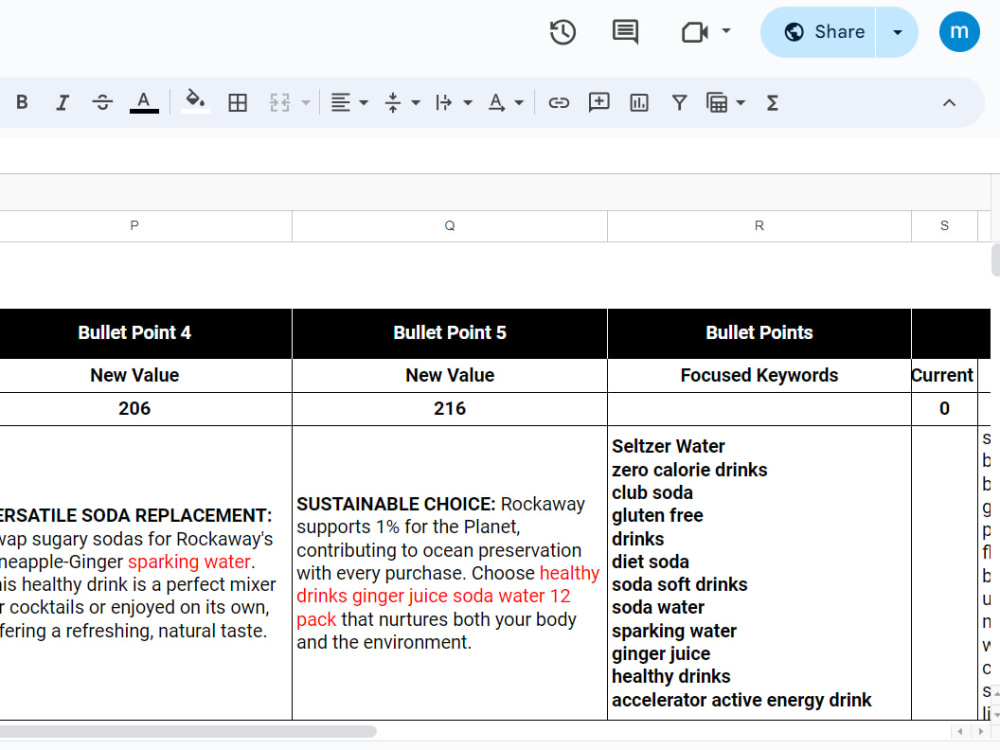This screenshot has height=750, width=1000.
Task: Insert a comment with plus icon
Action: (x=599, y=102)
